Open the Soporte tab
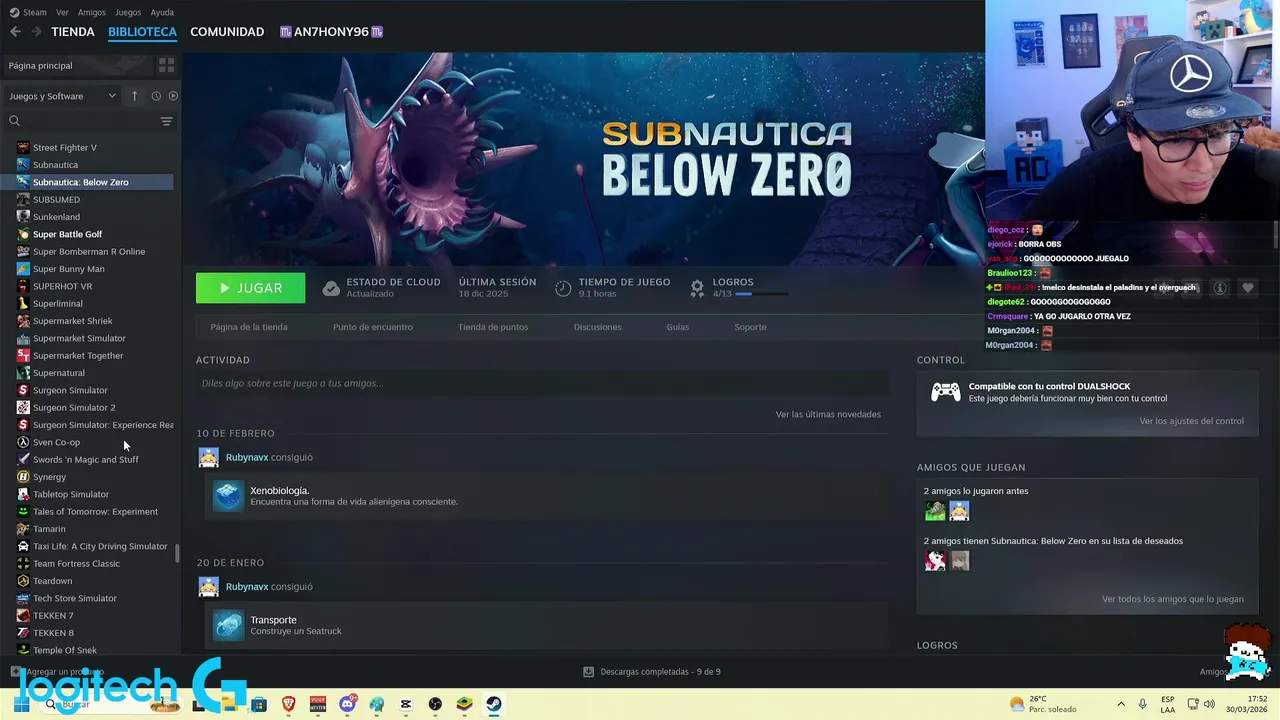 point(750,327)
